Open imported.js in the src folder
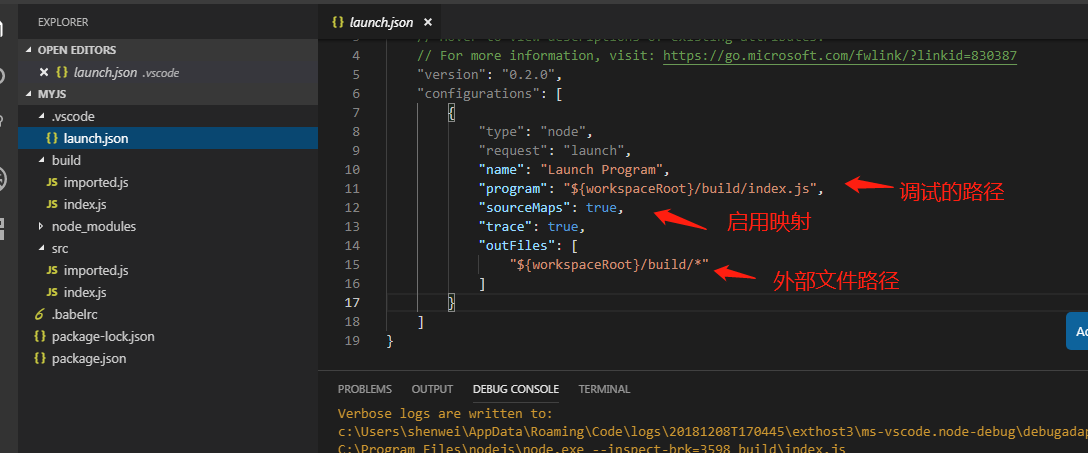This screenshot has width=1088, height=453. point(168,271)
